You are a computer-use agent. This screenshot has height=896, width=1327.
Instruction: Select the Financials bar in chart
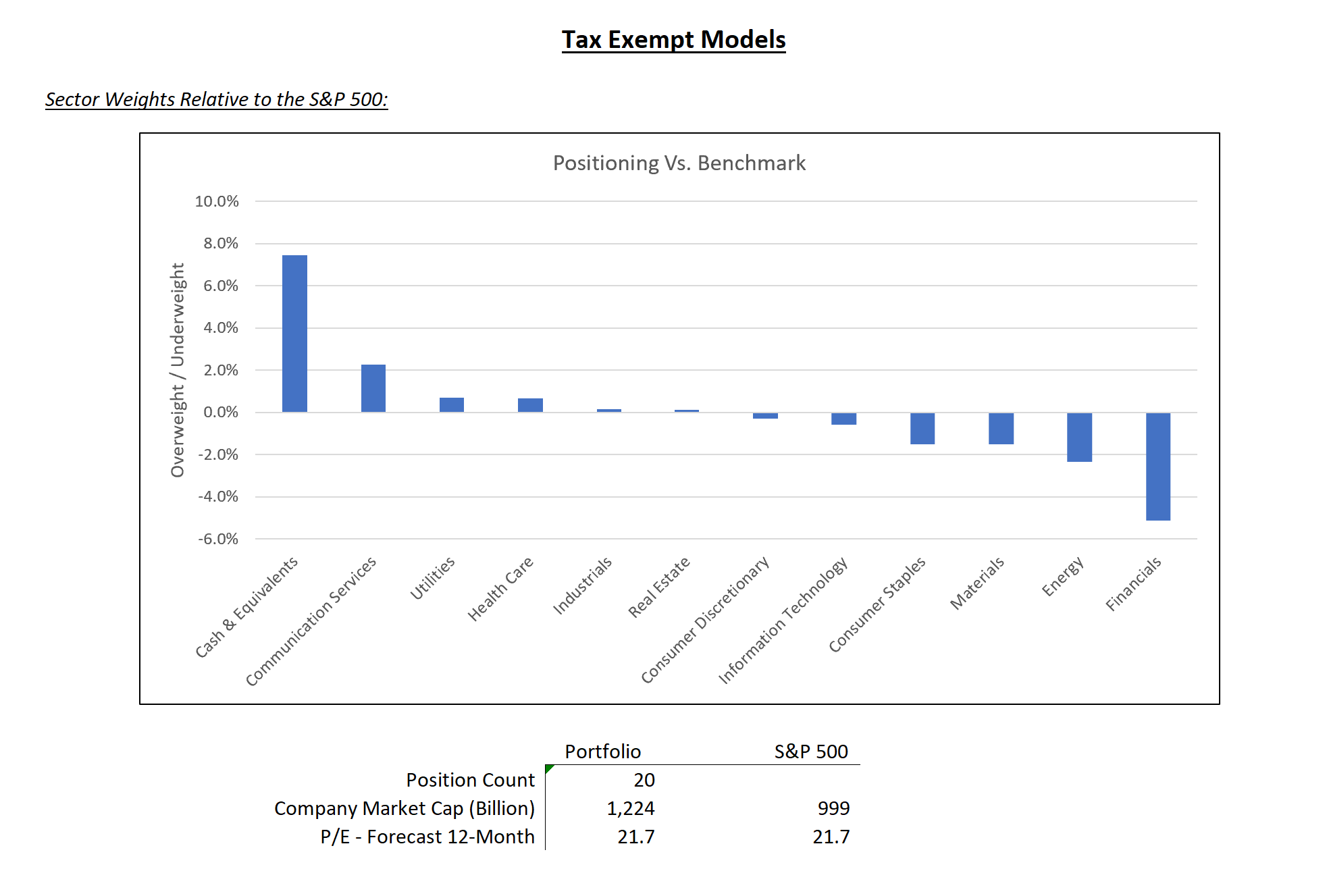tap(1157, 466)
